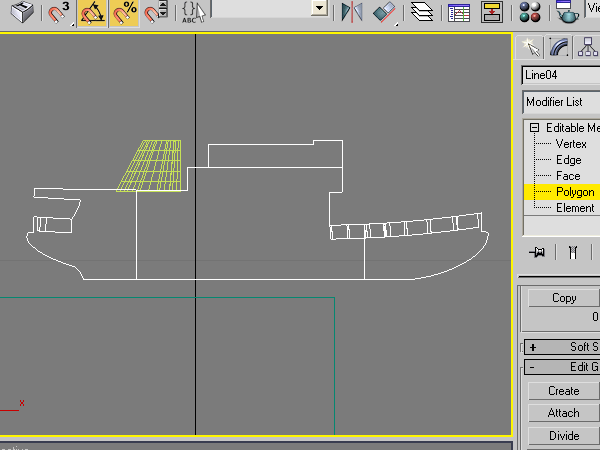The height and width of the screenshot is (450, 600).
Task: Click the Attach button
Action: pyautogui.click(x=564, y=413)
